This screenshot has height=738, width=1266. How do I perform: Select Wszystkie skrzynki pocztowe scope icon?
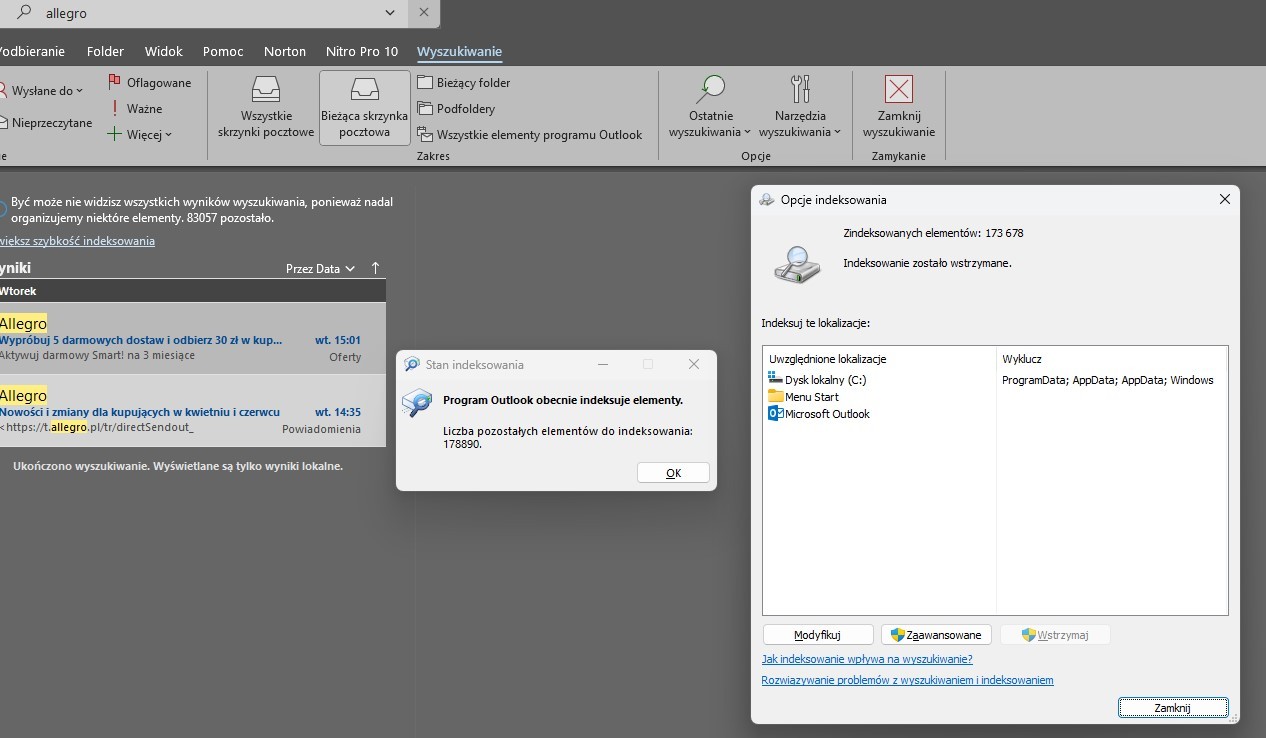coord(266,90)
